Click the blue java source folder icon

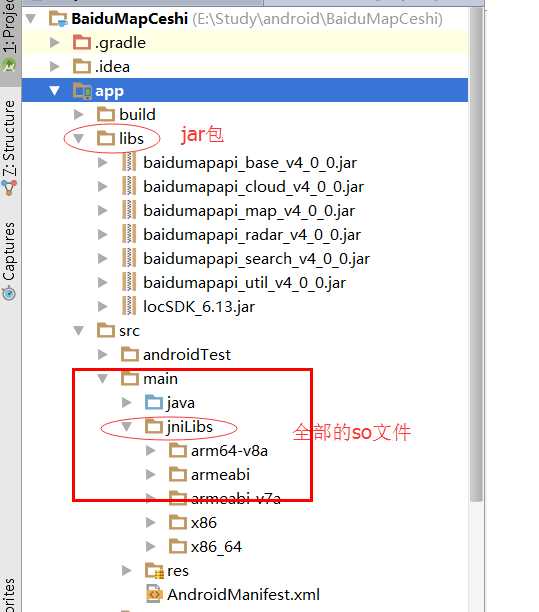154,402
